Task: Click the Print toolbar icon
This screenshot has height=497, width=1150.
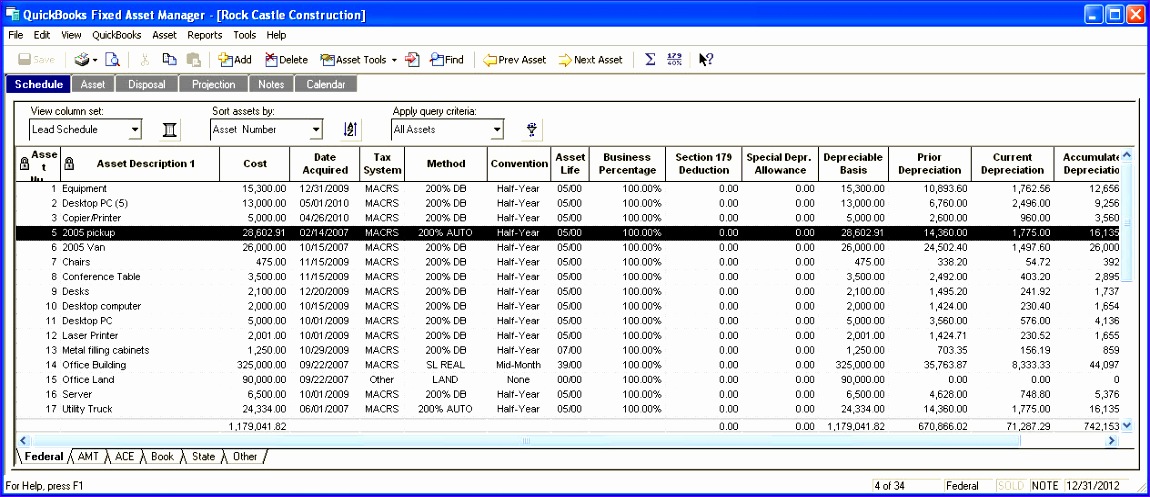Action: 81,60
